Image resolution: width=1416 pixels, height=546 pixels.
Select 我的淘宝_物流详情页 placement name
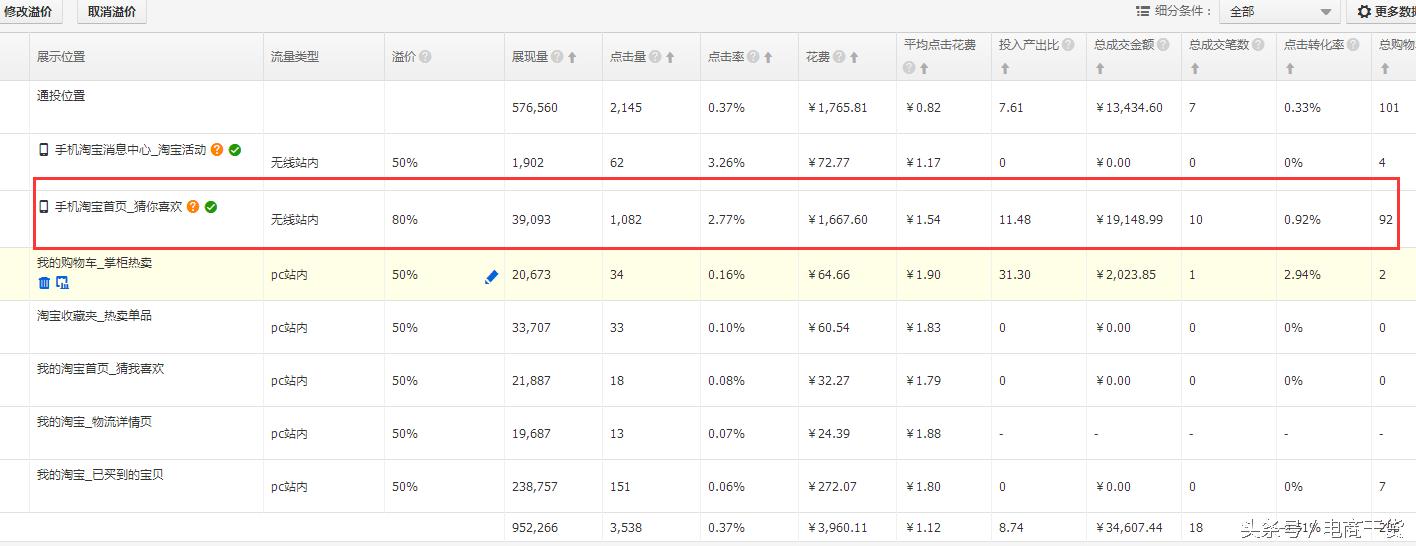pyautogui.click(x=95, y=422)
